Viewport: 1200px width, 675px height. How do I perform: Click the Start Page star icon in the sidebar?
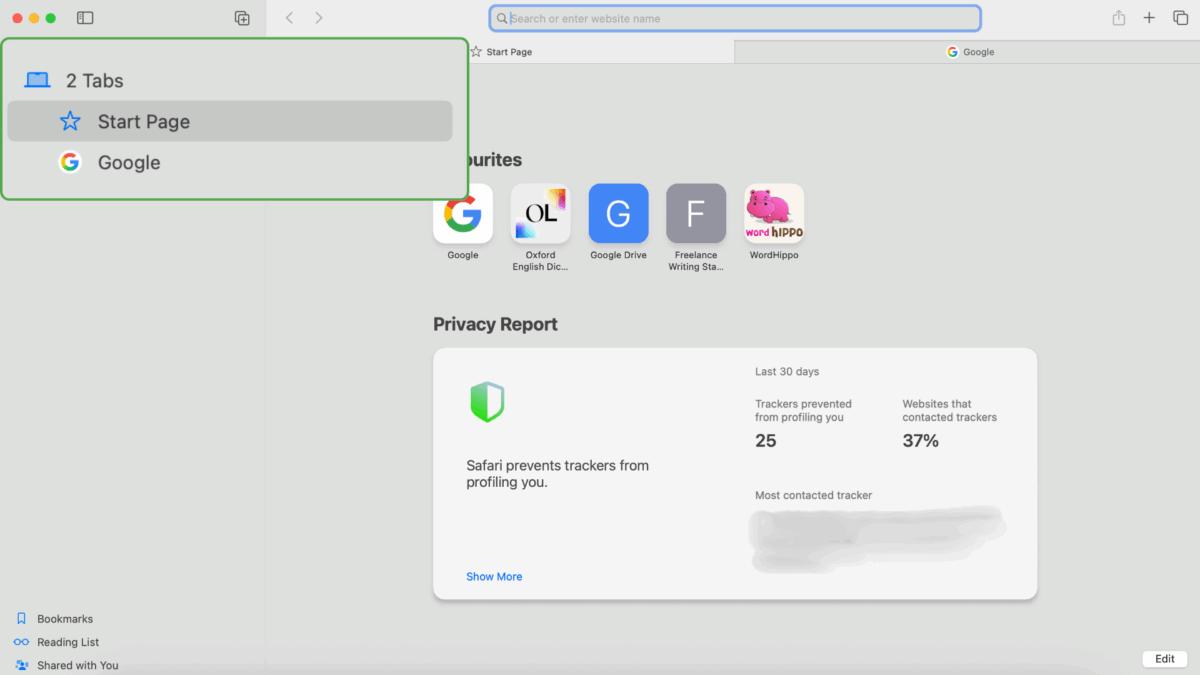click(70, 121)
